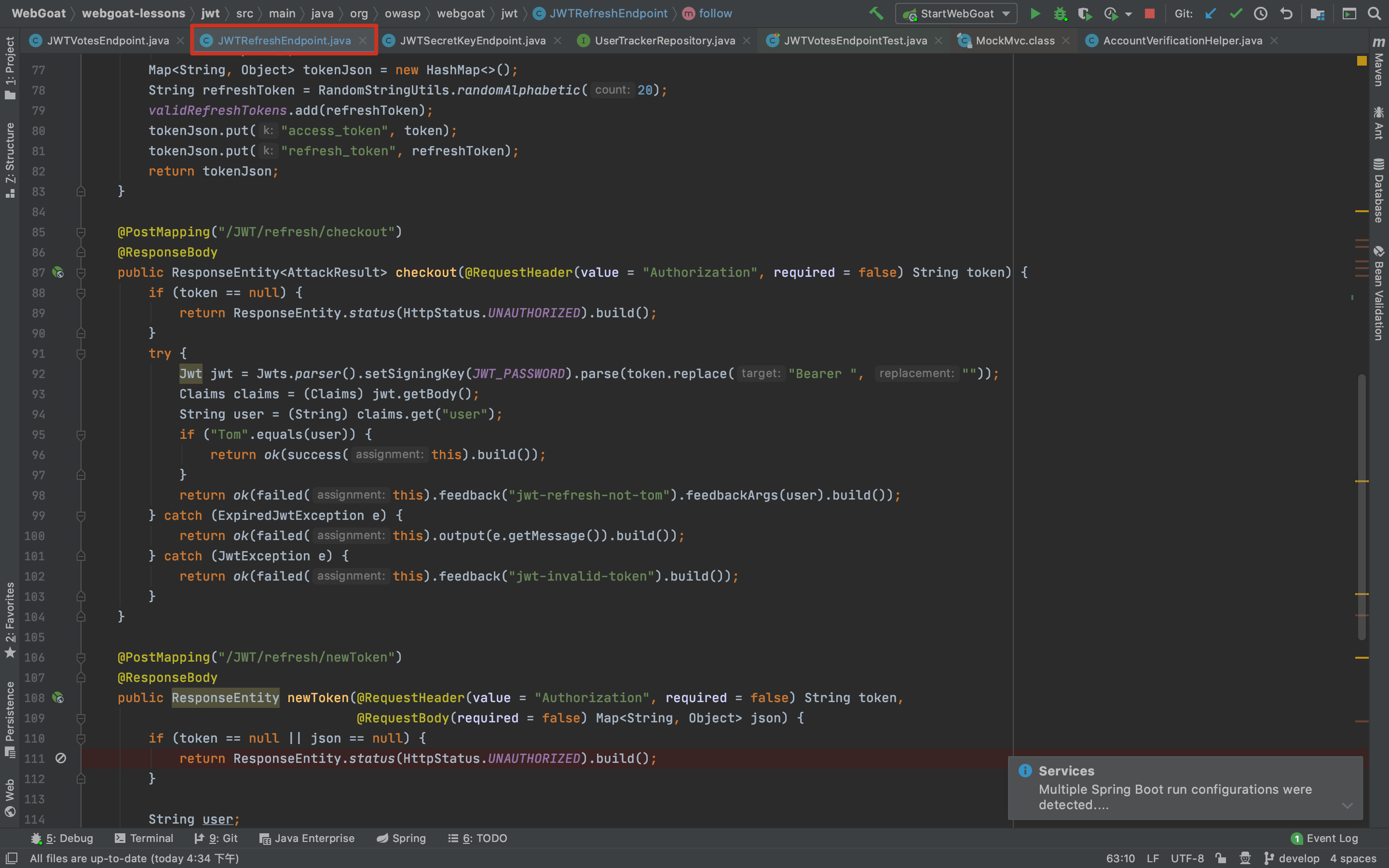Expand the Services notification with its chevron
Screen dimensions: 1389x868
(1347, 805)
